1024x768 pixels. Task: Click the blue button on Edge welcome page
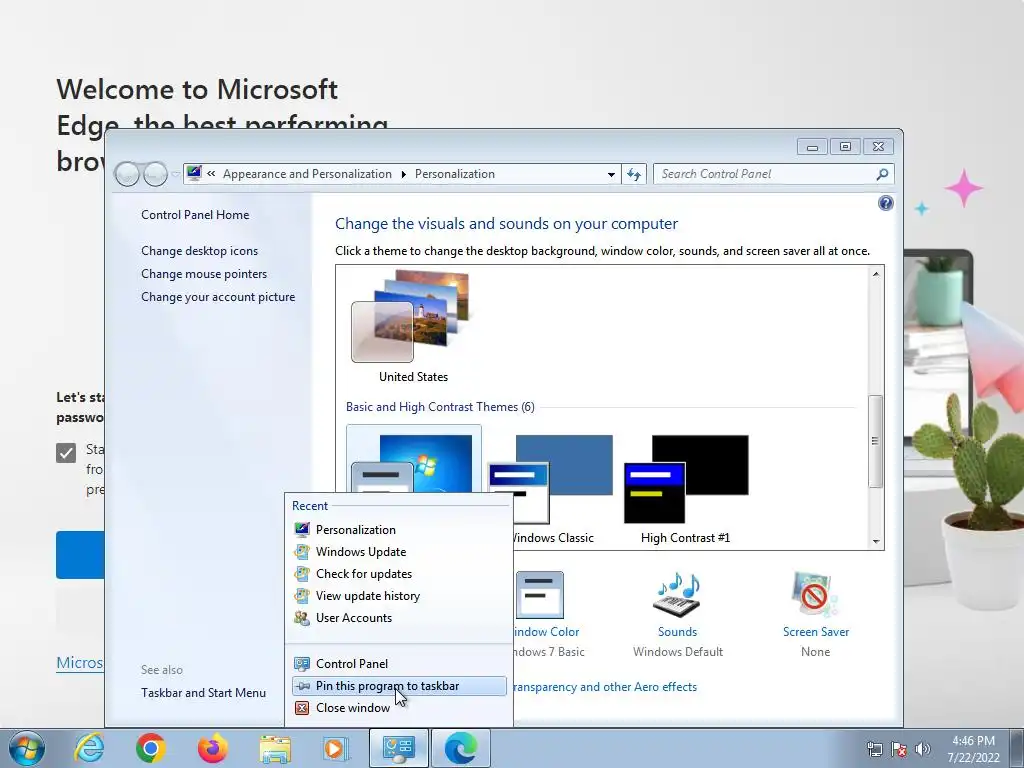[80, 555]
